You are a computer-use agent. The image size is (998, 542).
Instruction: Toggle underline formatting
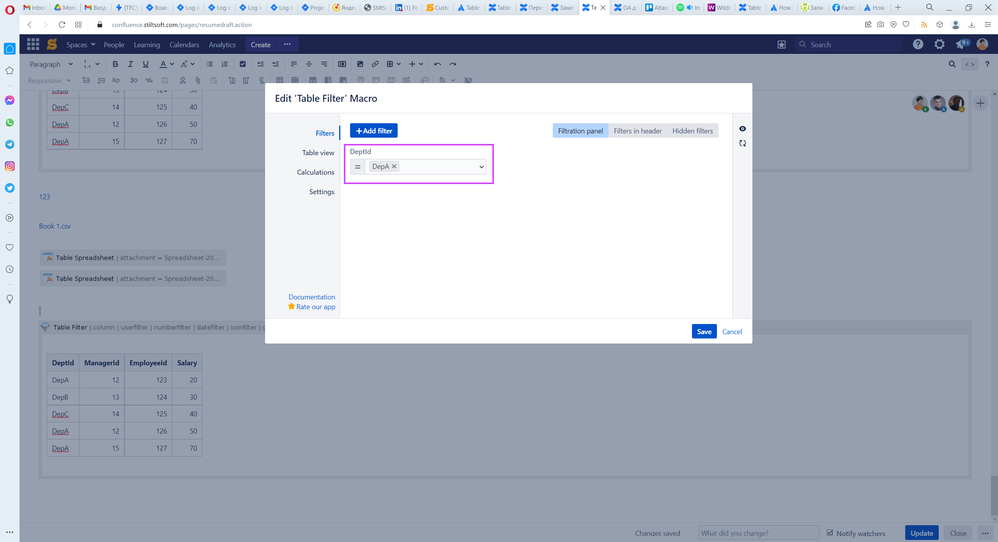tap(146, 64)
